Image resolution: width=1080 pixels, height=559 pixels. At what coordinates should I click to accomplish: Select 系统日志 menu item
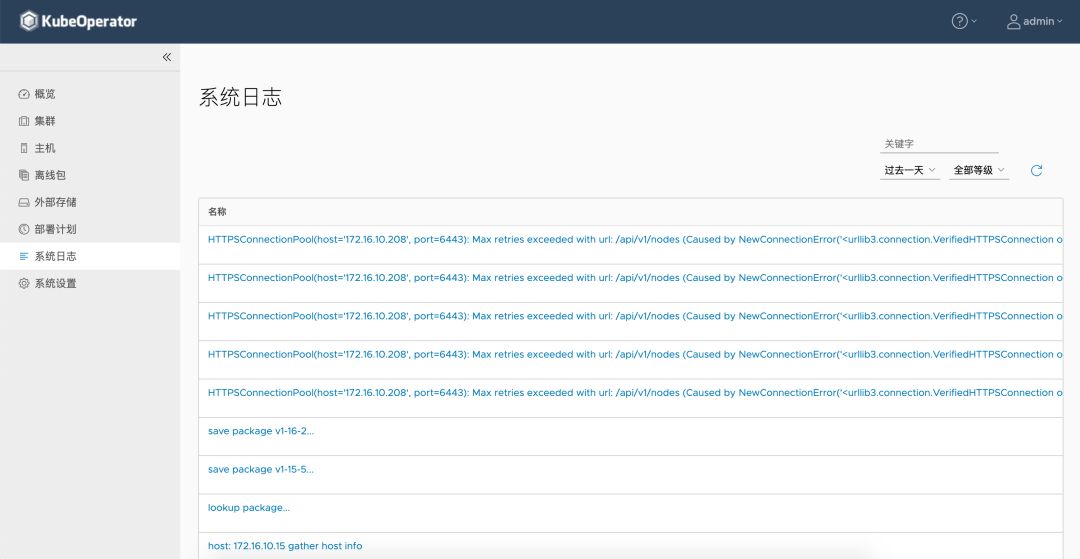(90, 256)
